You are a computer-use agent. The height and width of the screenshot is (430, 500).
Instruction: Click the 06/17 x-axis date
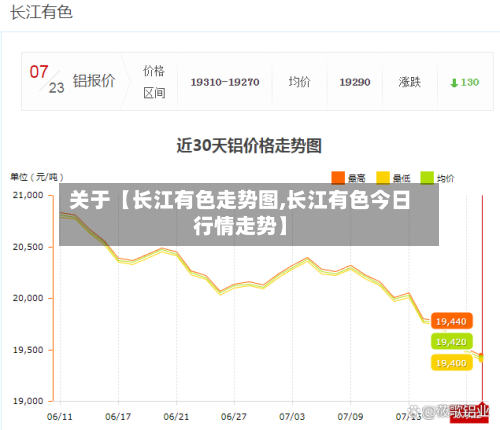[x=118, y=417]
